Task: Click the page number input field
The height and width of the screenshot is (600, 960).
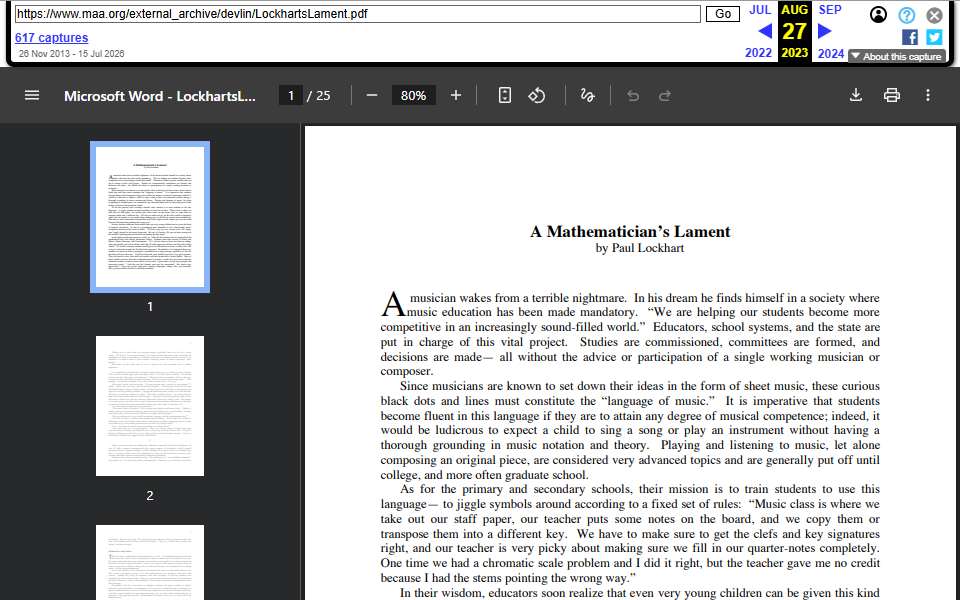Action: (x=291, y=96)
